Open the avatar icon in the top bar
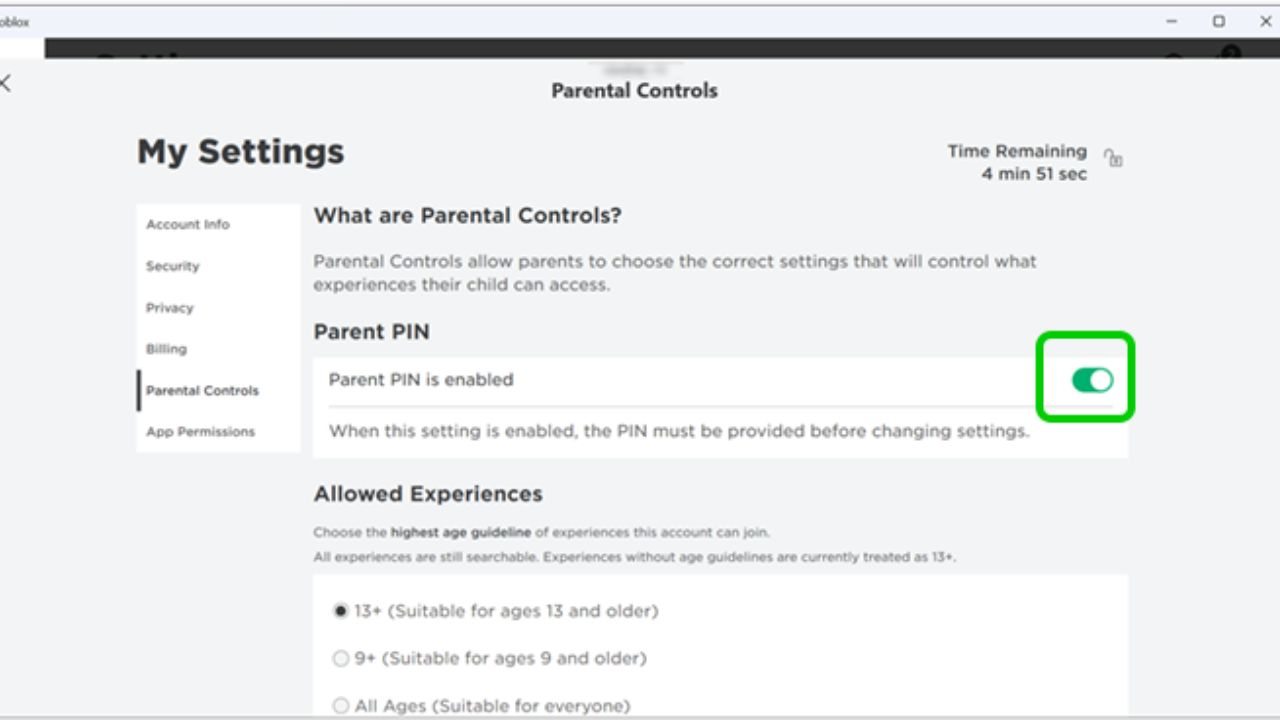The height and width of the screenshot is (720, 1280). tap(1228, 57)
